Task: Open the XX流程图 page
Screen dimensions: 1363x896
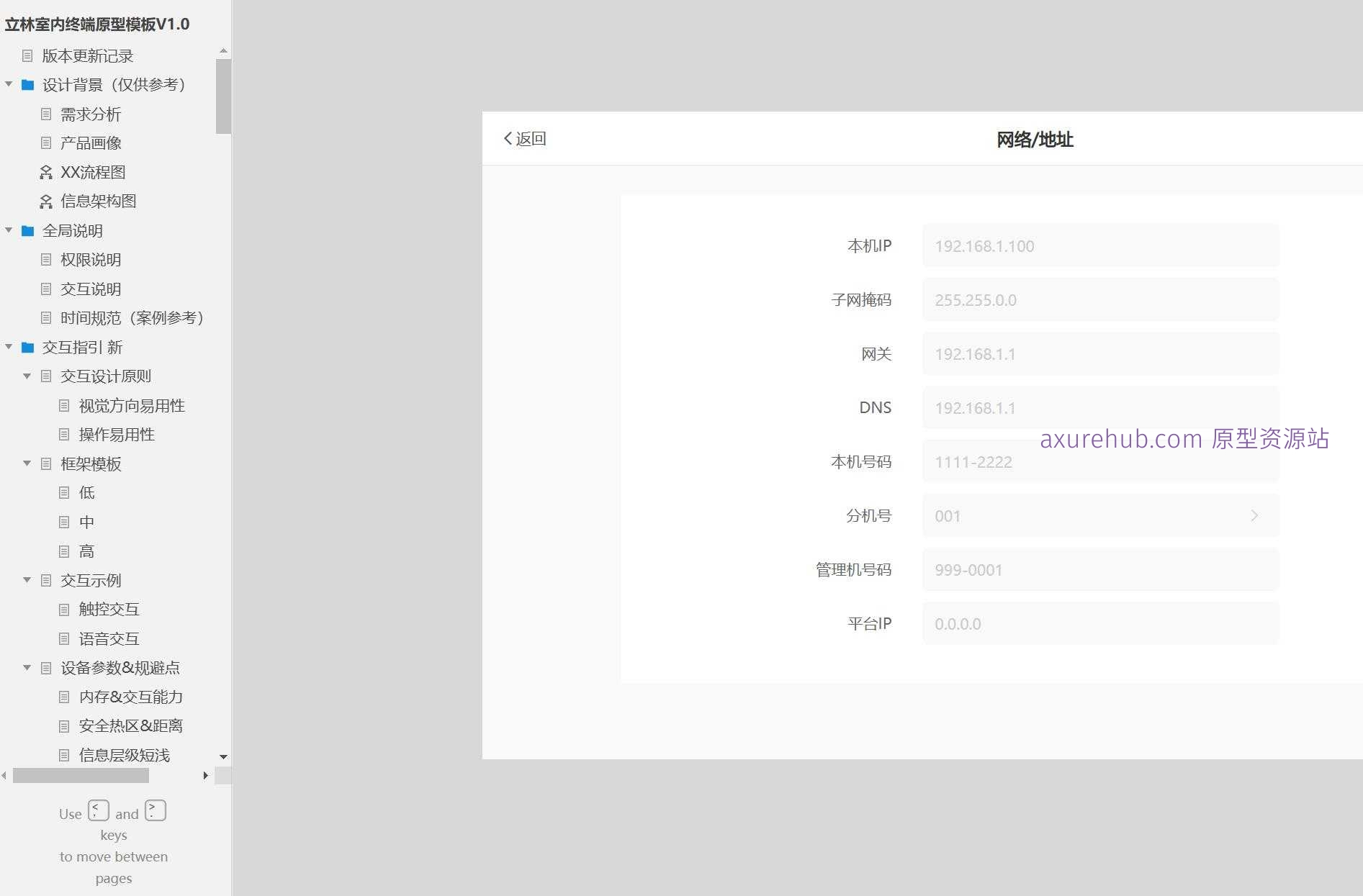Action: click(x=93, y=172)
